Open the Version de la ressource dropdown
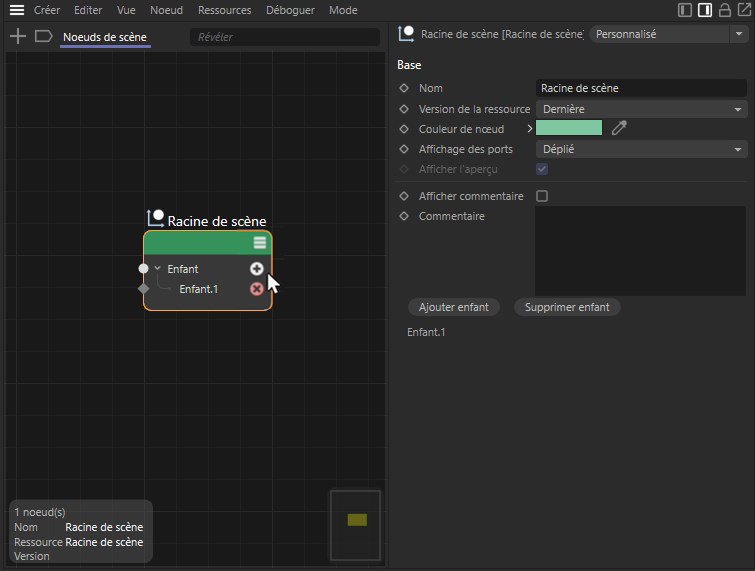 [x=641, y=109]
